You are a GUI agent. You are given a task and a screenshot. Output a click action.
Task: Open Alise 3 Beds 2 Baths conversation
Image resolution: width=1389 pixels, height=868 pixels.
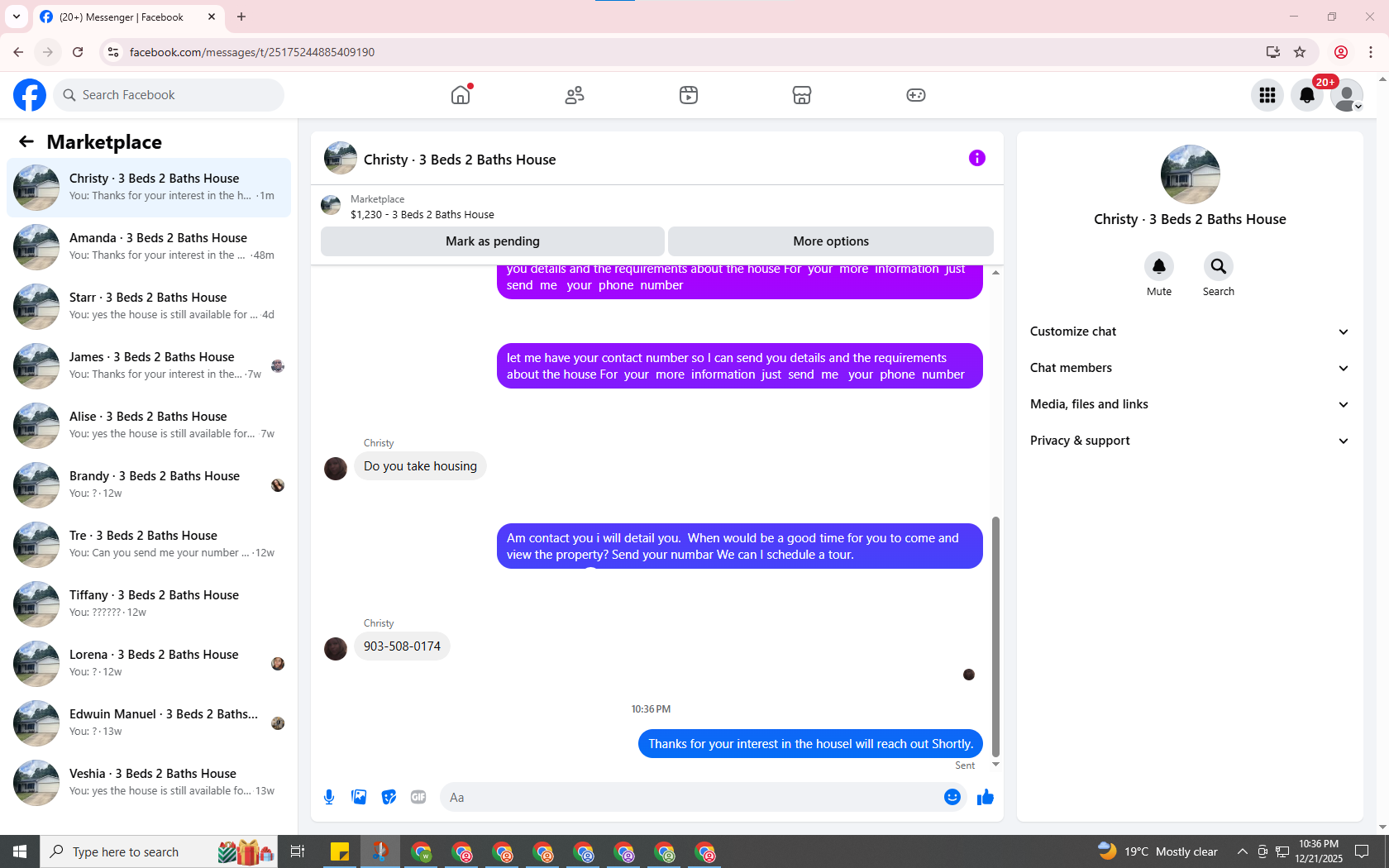pos(149,425)
